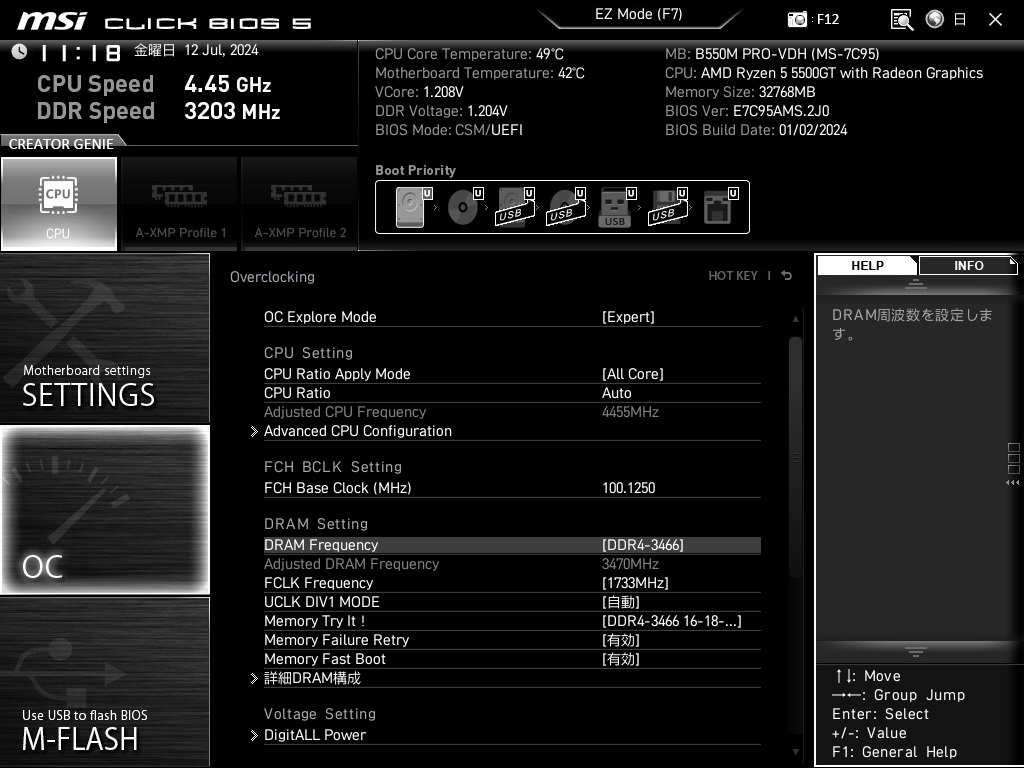
Task: Select the hard disk boot priority icon
Action: tap(414, 207)
